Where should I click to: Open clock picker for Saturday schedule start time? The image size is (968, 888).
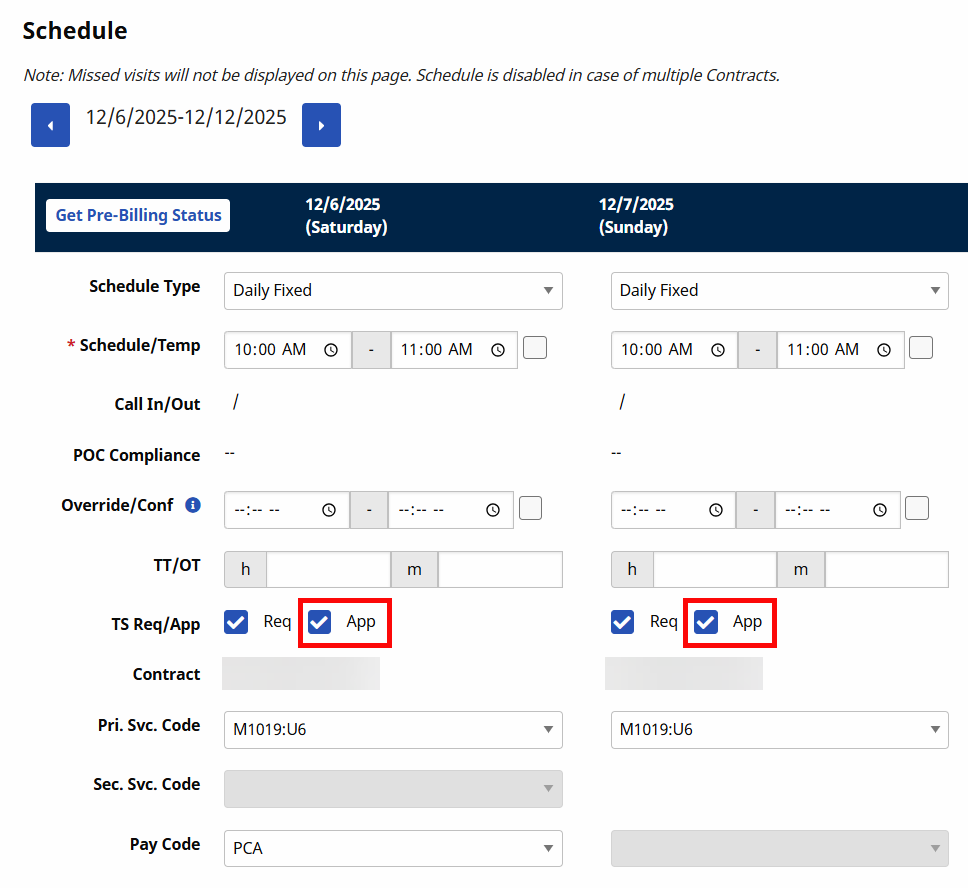point(331,350)
